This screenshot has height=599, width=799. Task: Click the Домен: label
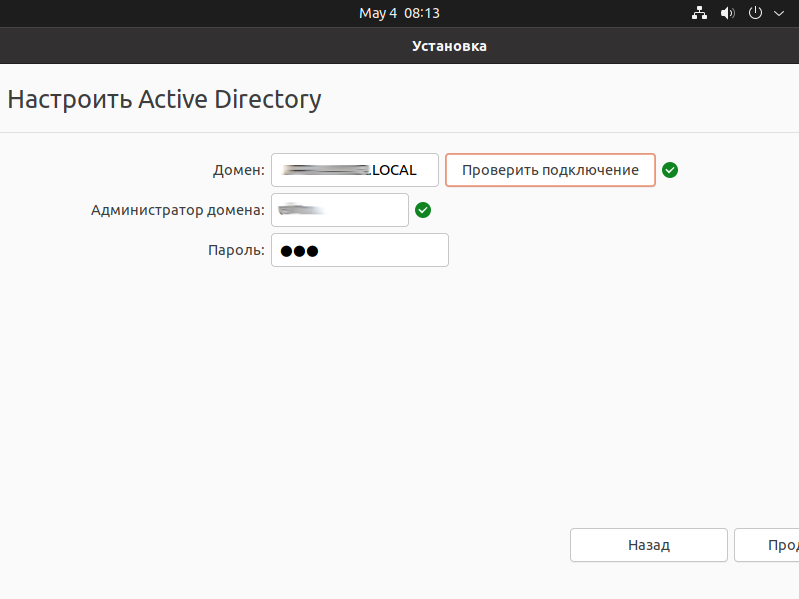click(x=238, y=170)
